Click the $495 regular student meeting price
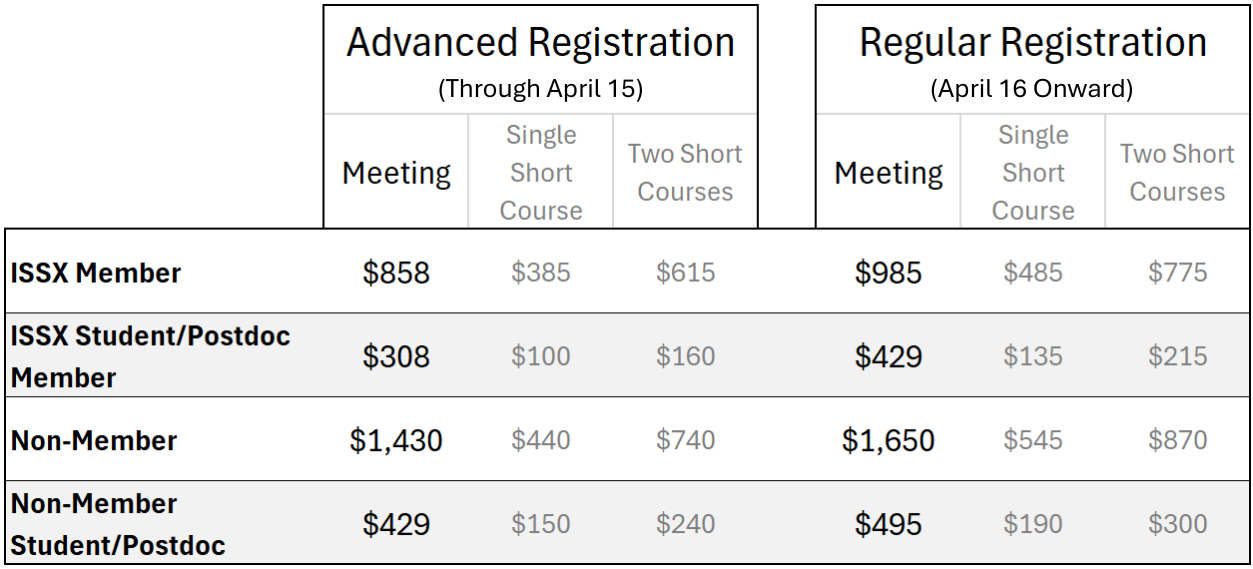The image size is (1253, 569). [888, 525]
